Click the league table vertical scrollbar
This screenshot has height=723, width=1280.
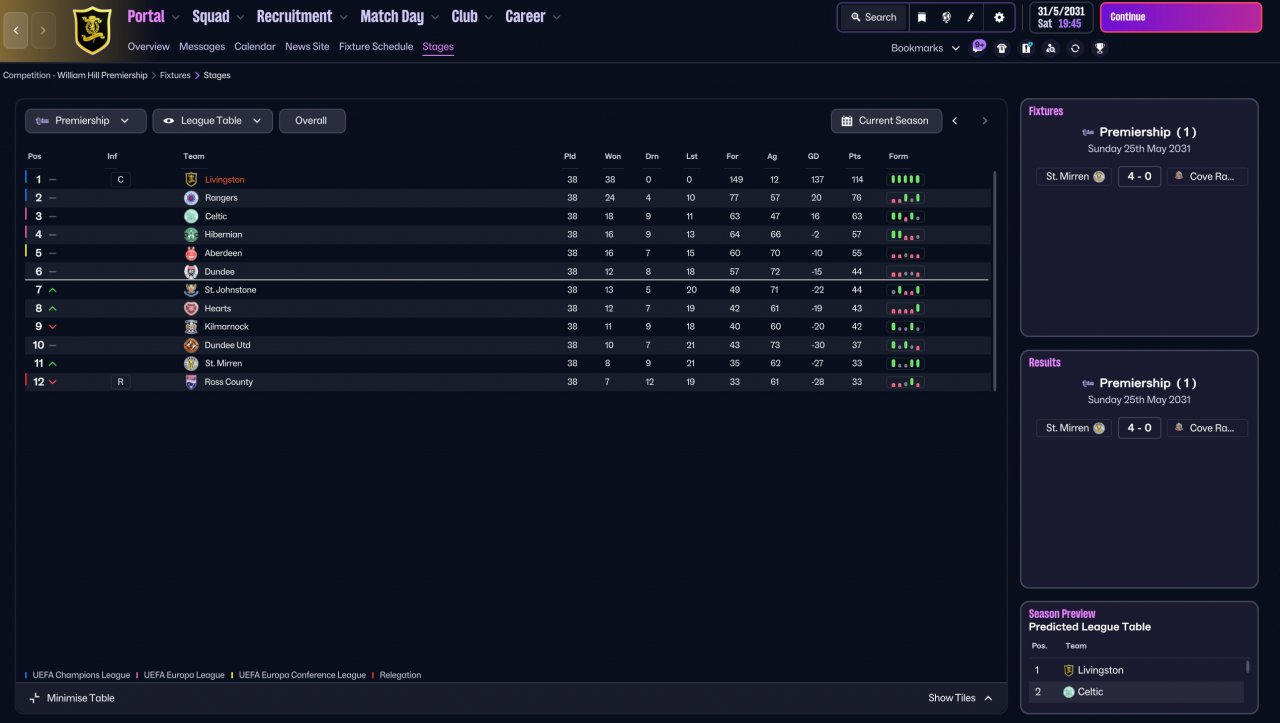pos(994,281)
